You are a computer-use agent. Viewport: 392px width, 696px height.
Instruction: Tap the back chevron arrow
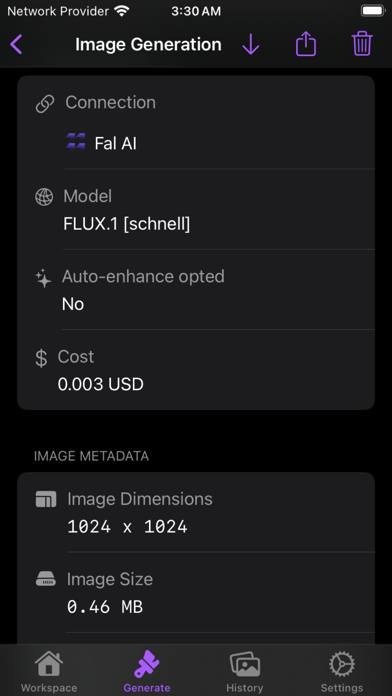(x=16, y=44)
